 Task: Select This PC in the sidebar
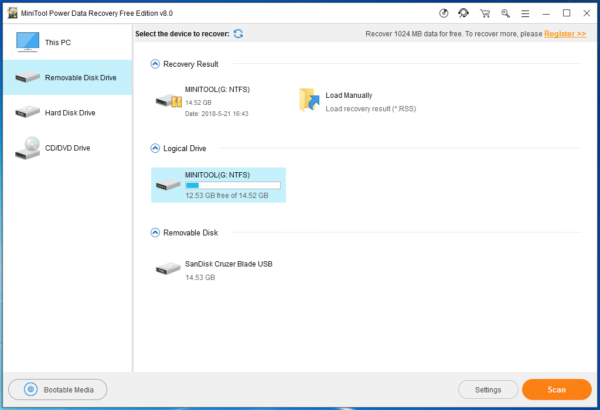(x=68, y=42)
